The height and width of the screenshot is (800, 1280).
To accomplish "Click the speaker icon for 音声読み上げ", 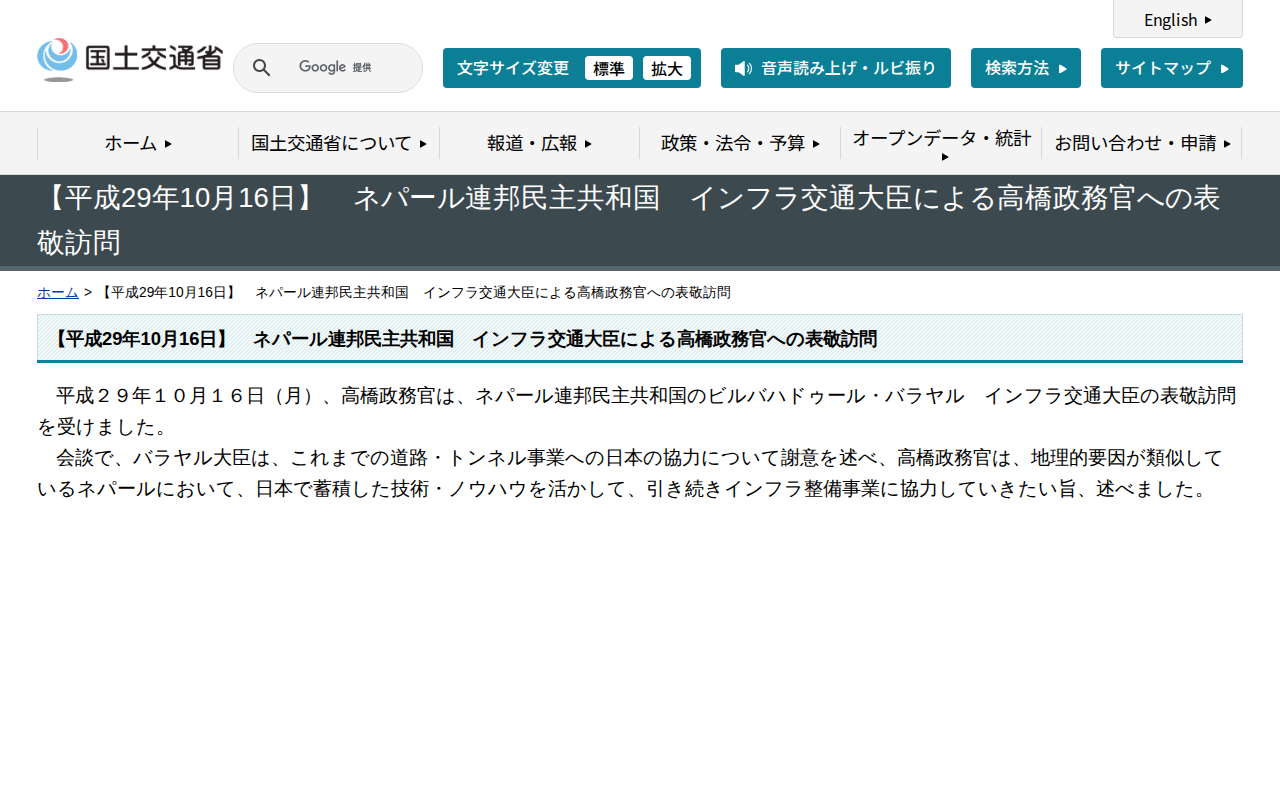I will 740,68.
